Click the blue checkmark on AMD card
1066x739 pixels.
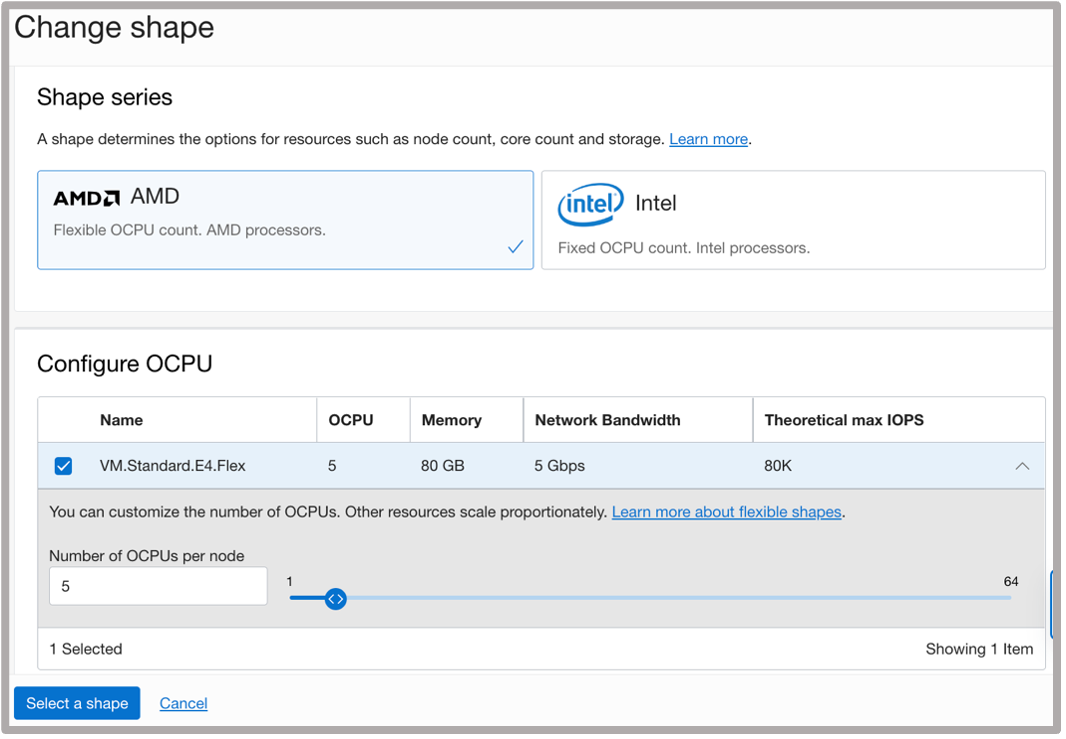click(515, 247)
